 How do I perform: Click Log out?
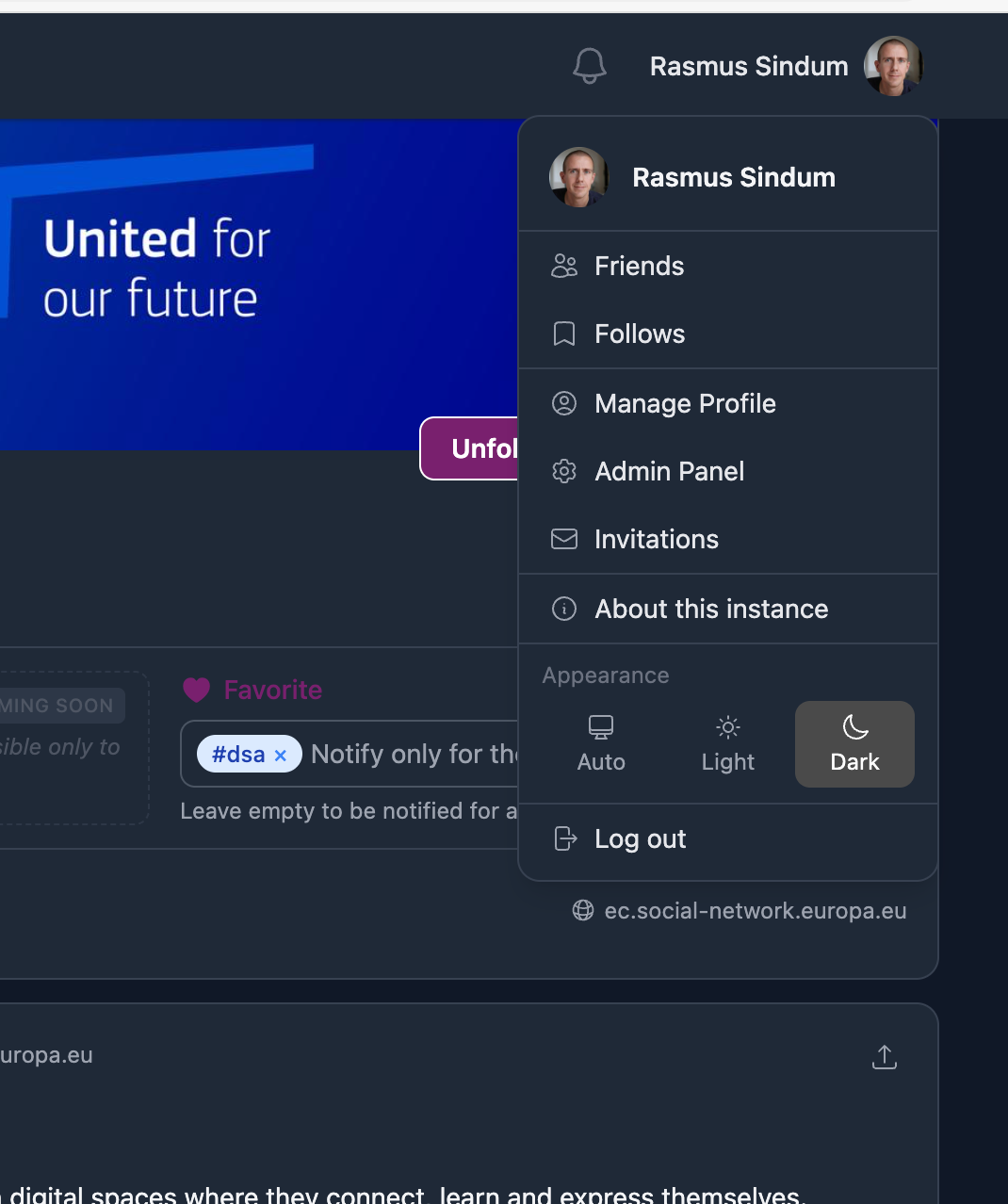pos(640,838)
